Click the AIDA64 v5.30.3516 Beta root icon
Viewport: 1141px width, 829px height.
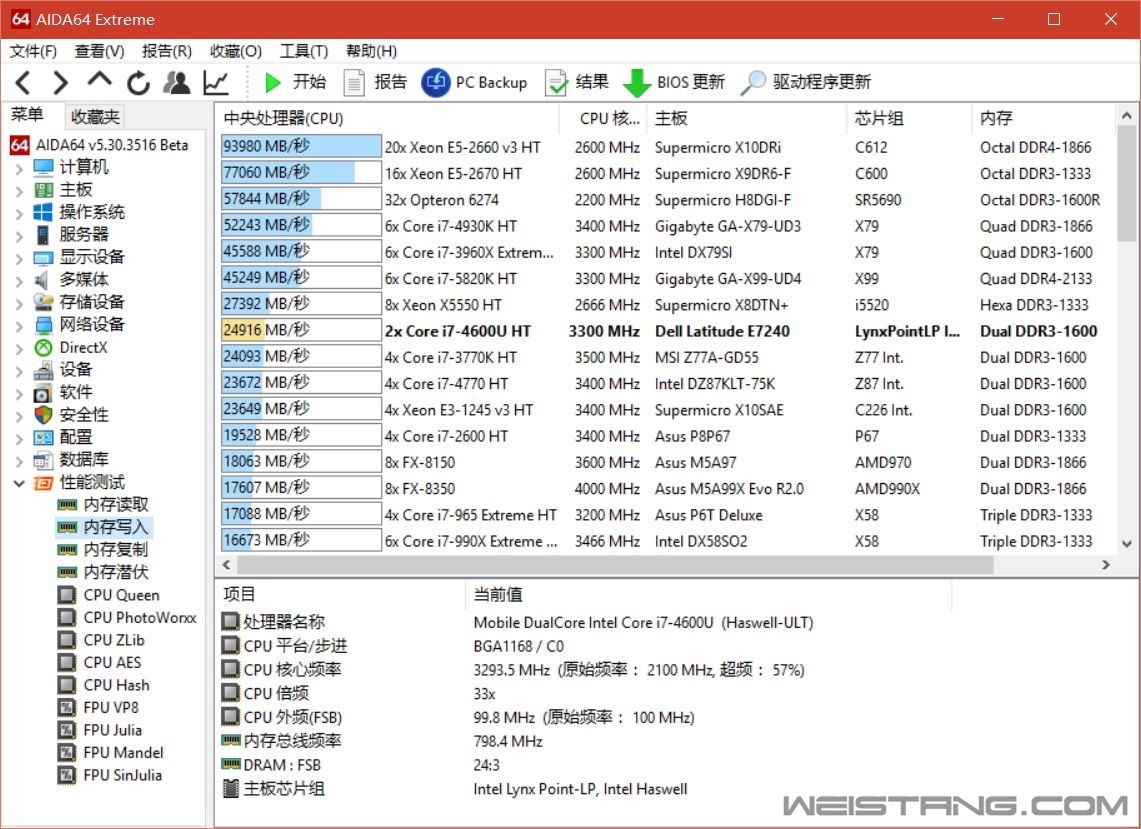click(x=20, y=145)
